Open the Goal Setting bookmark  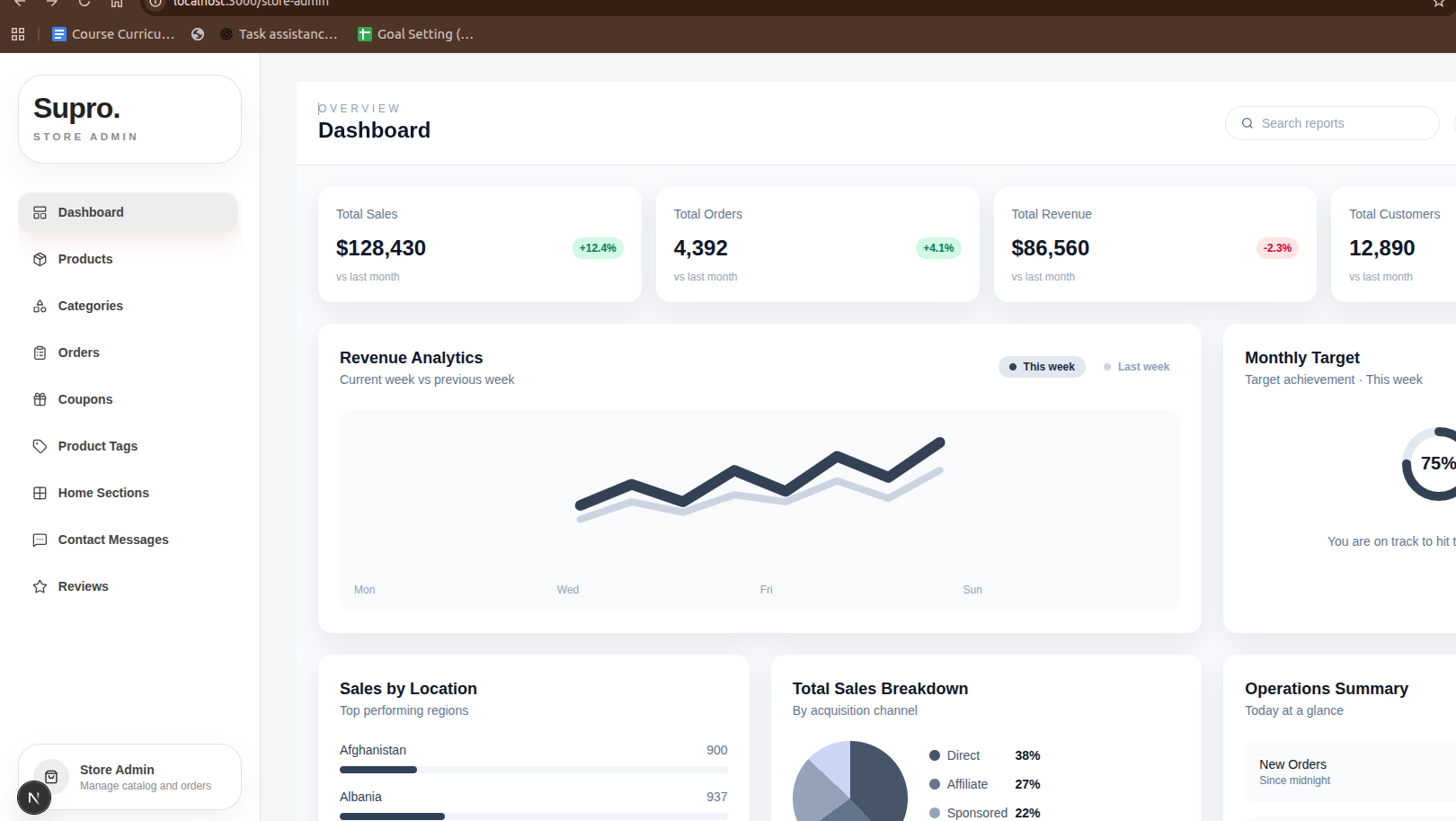[x=415, y=34]
